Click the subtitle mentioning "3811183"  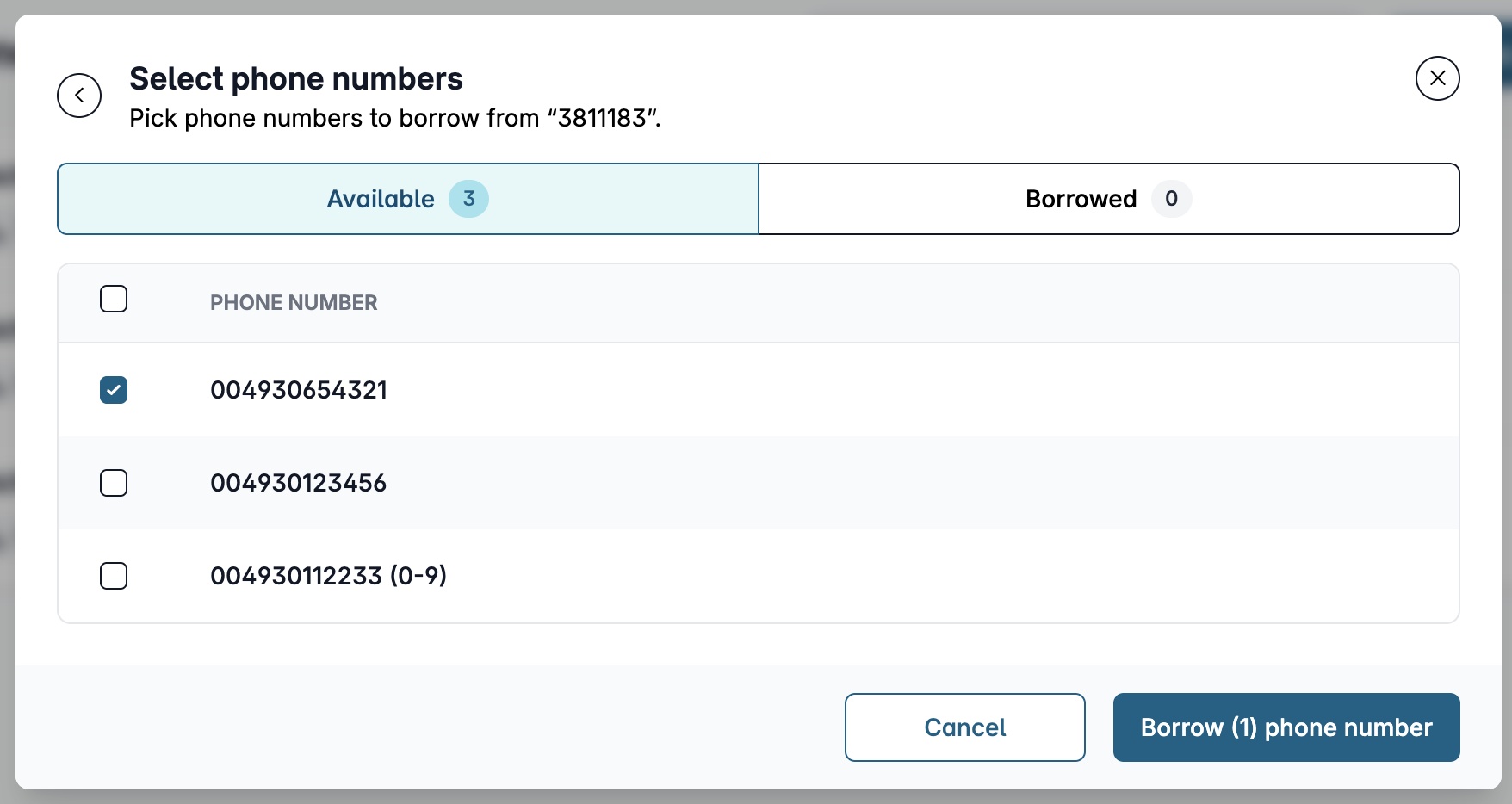pyautogui.click(x=395, y=118)
